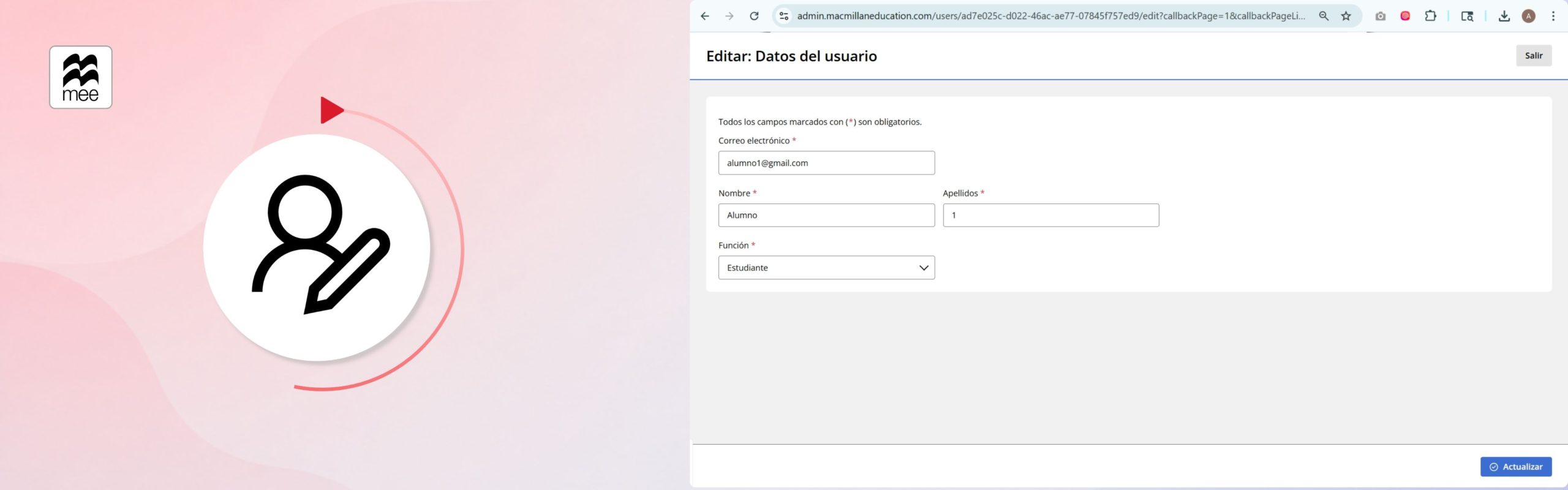Open the red circular extension icon
The image size is (1568, 490).
point(1405,17)
